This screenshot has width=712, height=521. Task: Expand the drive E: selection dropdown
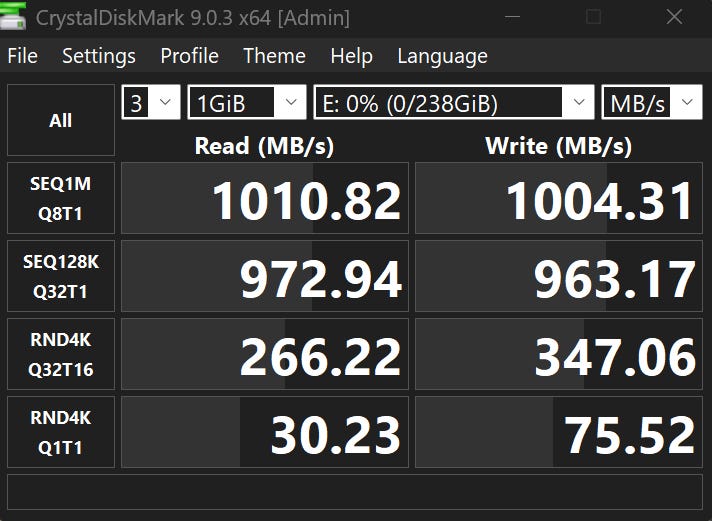pos(454,102)
